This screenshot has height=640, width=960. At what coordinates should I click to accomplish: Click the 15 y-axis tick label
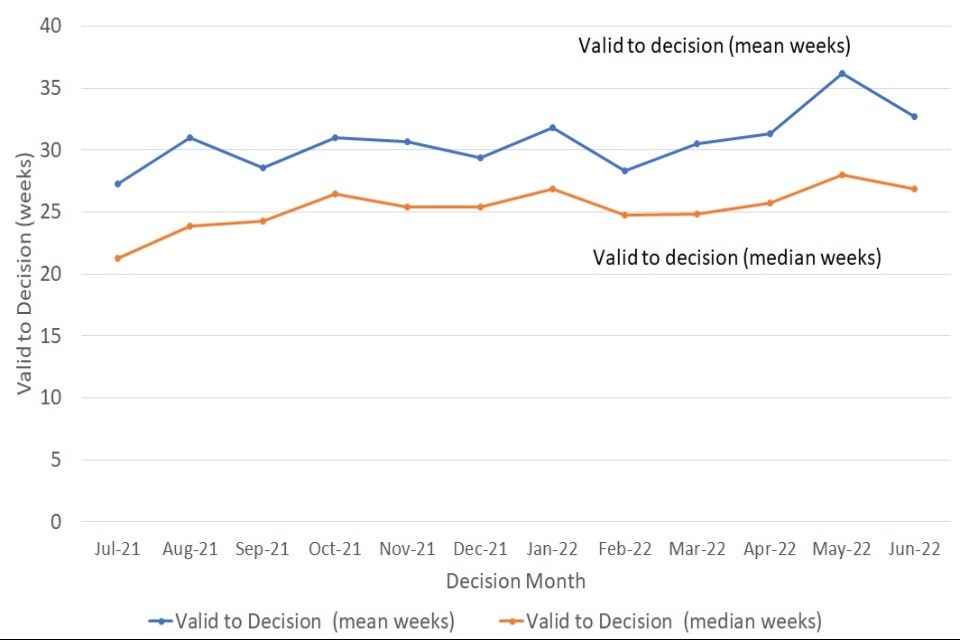click(51, 336)
